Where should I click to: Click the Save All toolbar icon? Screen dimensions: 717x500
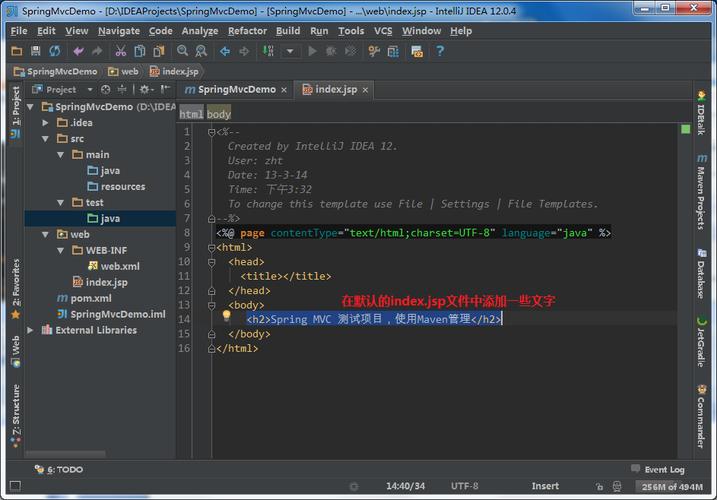[35, 51]
